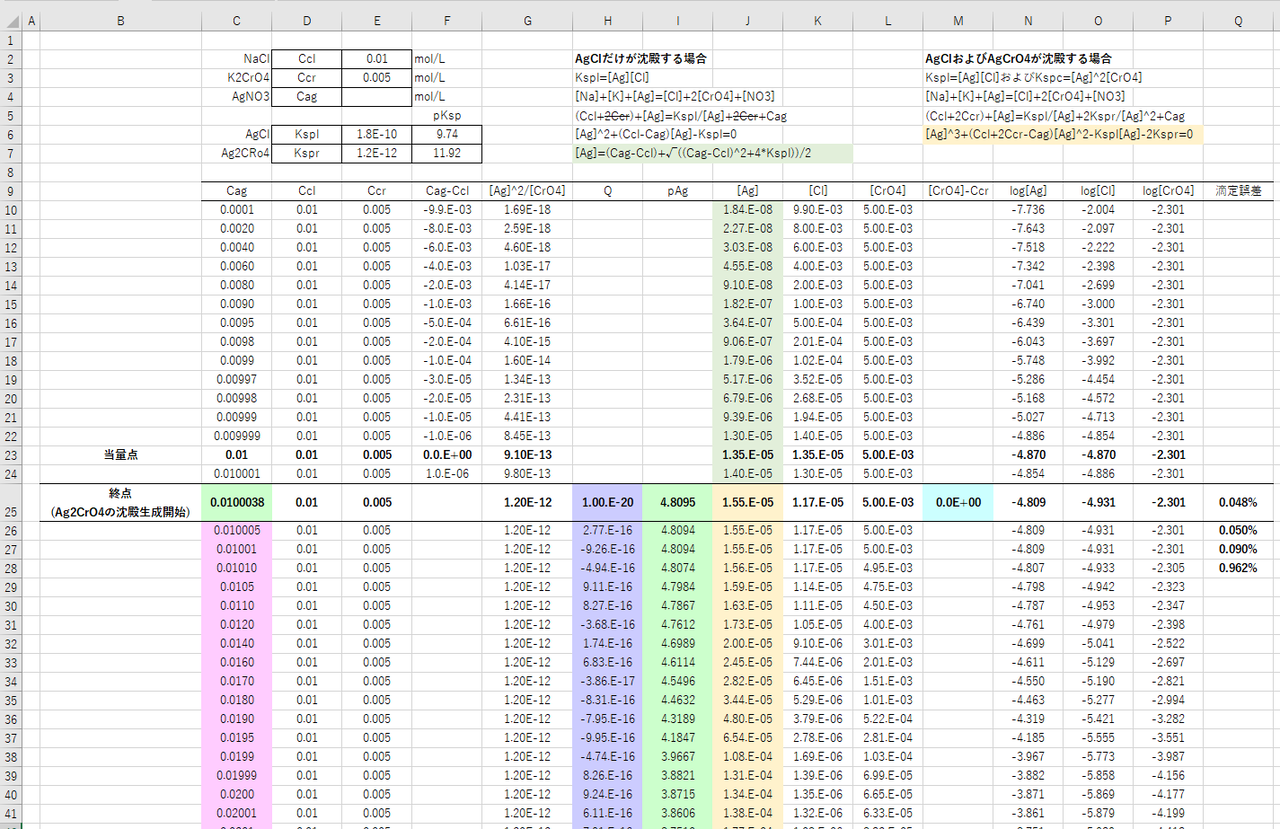This screenshot has width=1280, height=829.
Task: Select column Q header
Action: click(1238, 21)
